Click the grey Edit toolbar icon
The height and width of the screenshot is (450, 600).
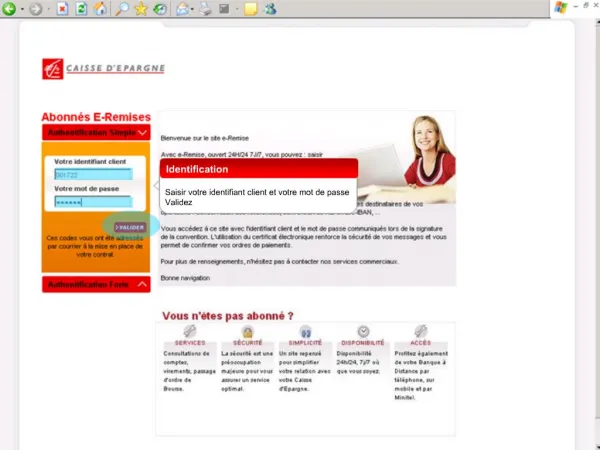224,9
